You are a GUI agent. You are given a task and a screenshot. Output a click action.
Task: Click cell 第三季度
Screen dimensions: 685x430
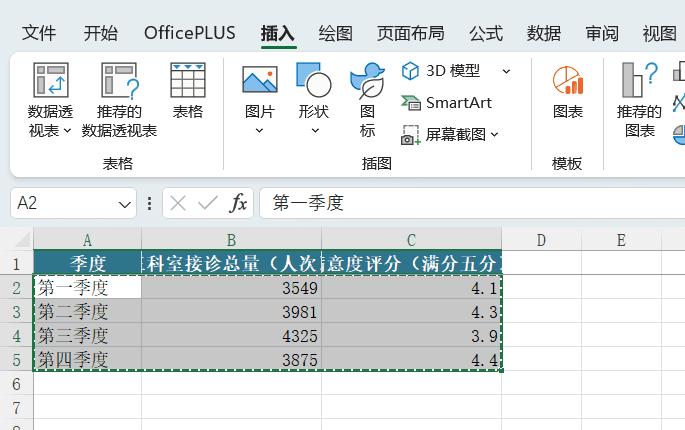[87, 335]
